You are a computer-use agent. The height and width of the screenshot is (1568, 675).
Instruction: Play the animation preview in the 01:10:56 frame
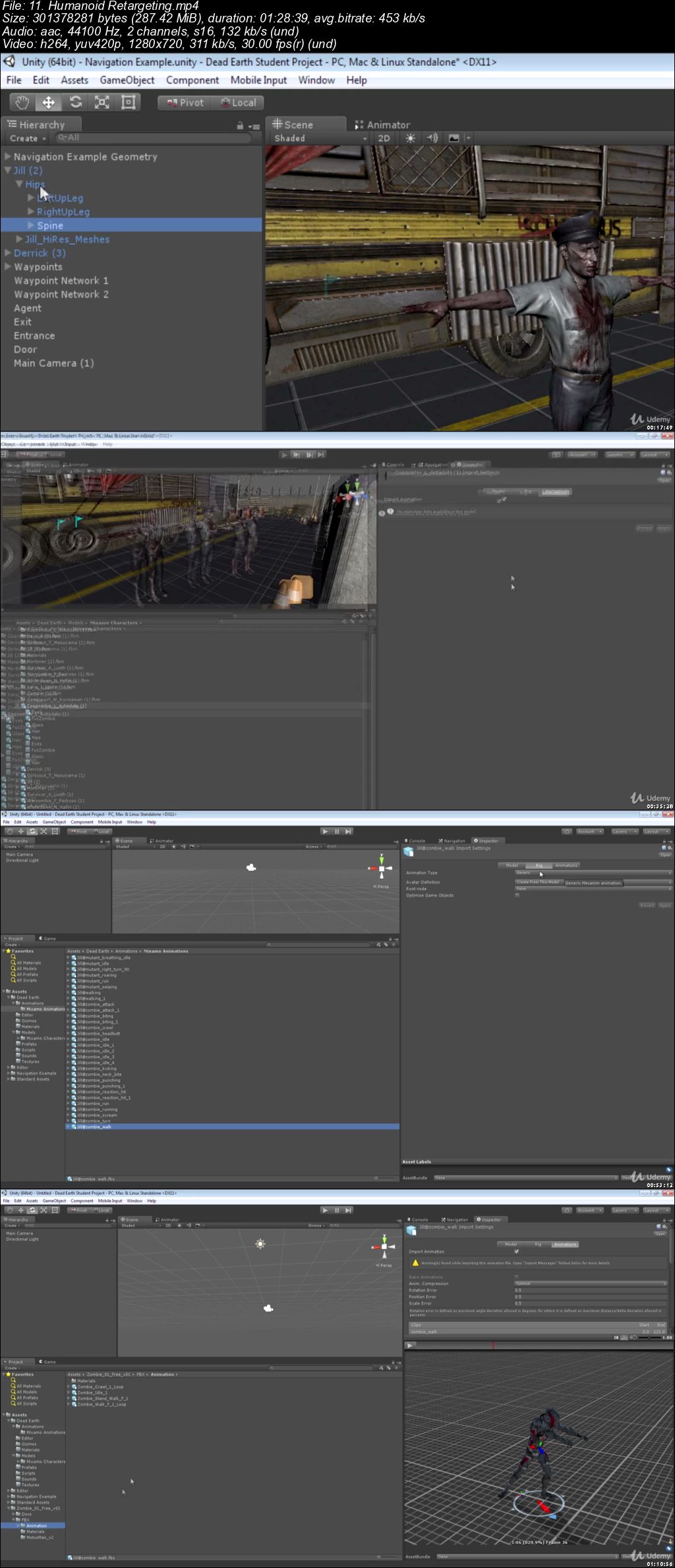click(410, 1345)
